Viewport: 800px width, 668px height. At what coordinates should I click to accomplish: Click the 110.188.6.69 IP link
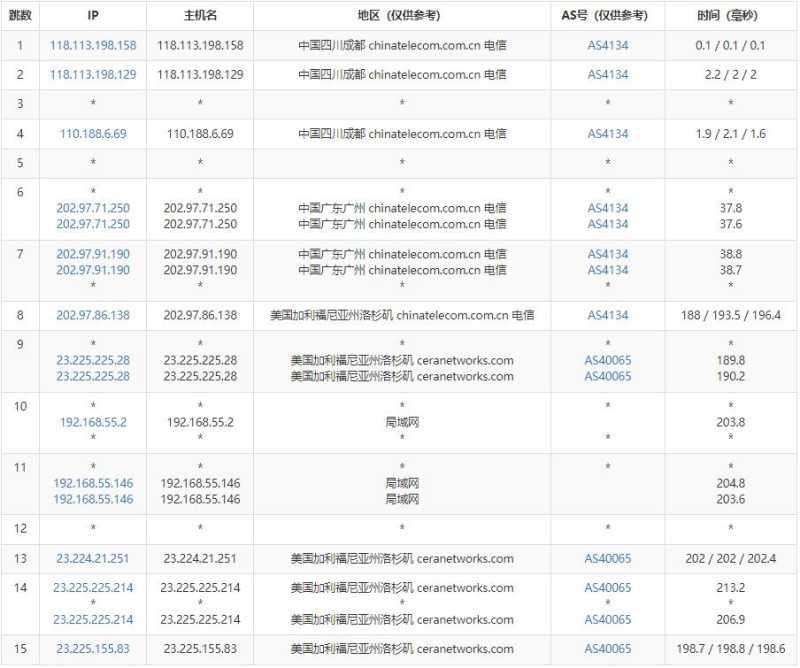[93, 134]
